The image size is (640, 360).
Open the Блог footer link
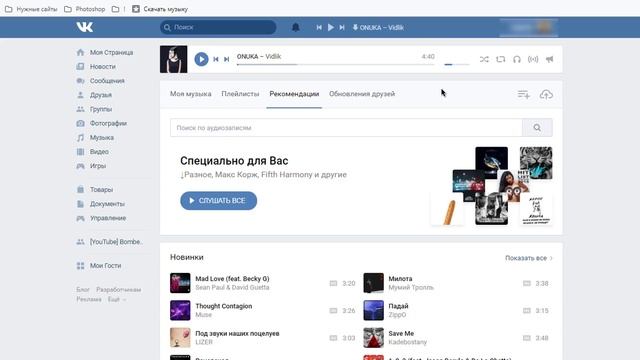(x=83, y=289)
